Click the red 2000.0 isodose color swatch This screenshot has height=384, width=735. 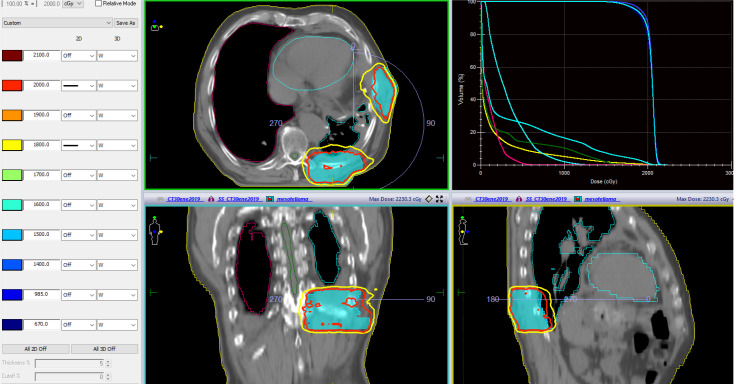pyautogui.click(x=12, y=85)
